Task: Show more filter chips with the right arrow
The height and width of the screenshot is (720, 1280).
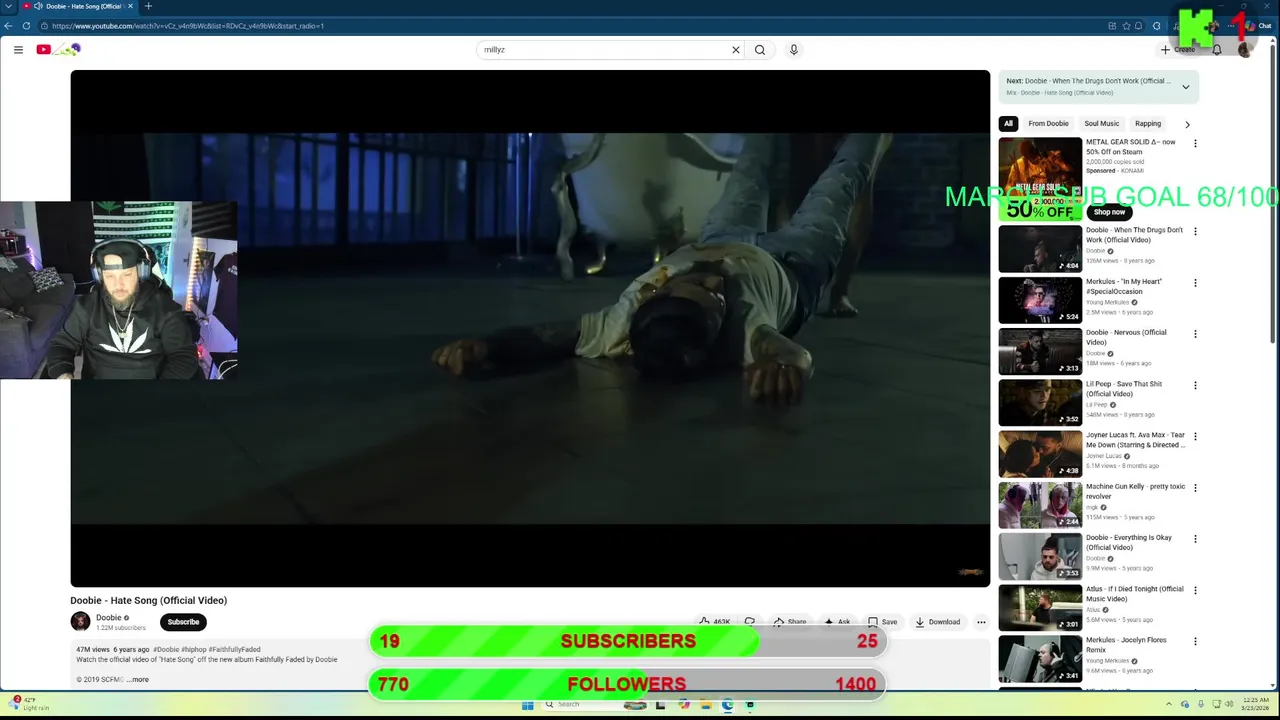Action: tap(1187, 124)
